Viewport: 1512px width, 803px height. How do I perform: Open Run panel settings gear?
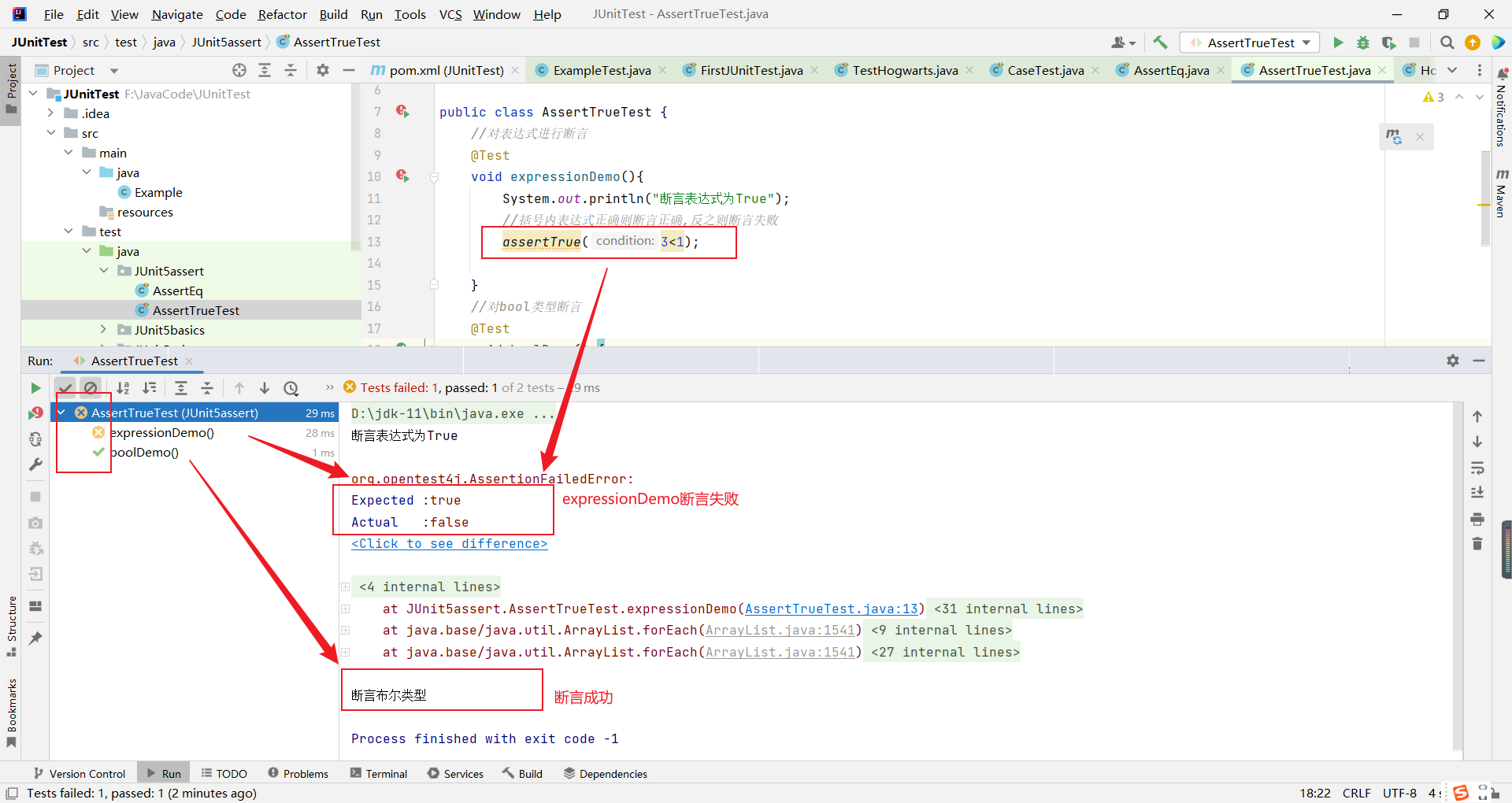1453,361
